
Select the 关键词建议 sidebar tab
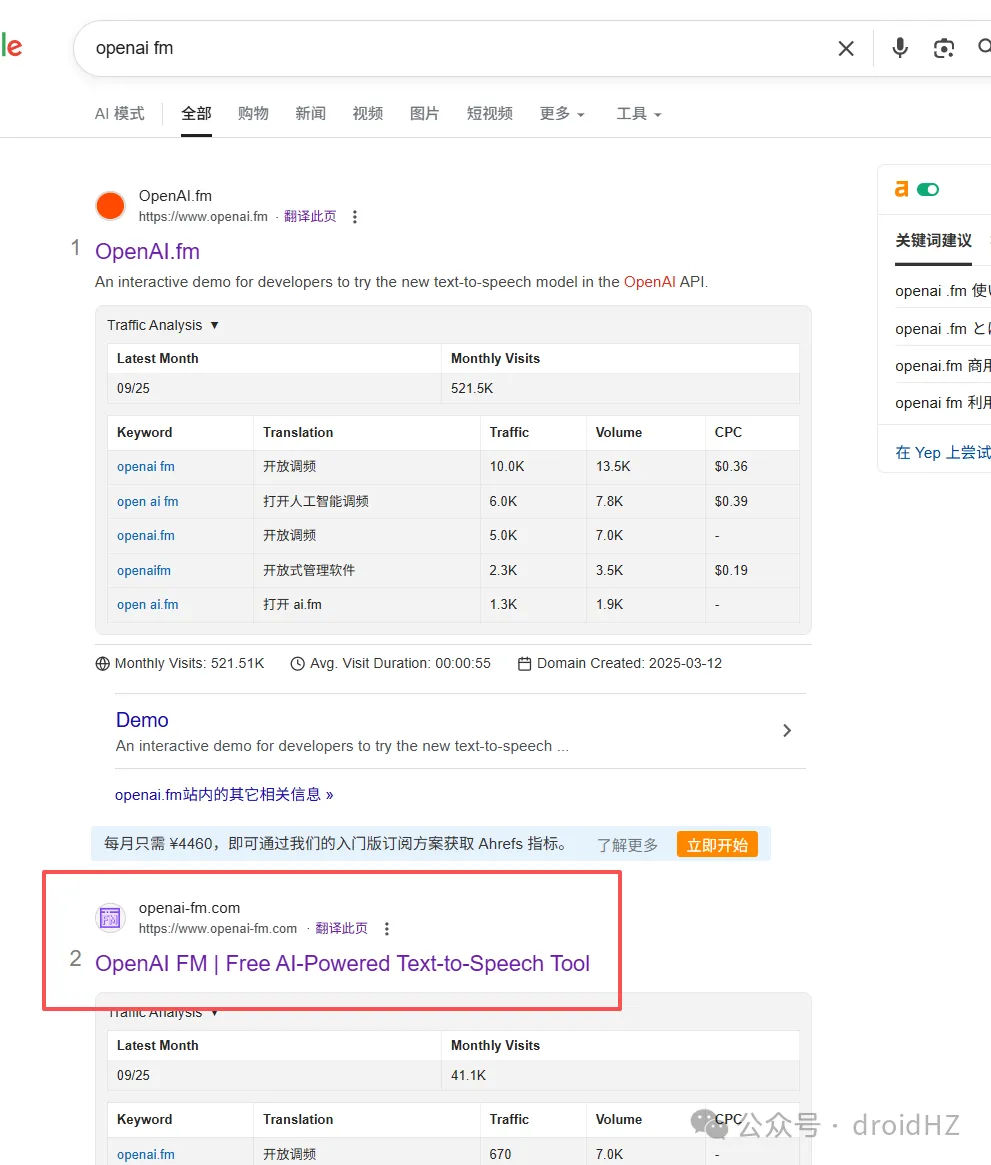(933, 241)
